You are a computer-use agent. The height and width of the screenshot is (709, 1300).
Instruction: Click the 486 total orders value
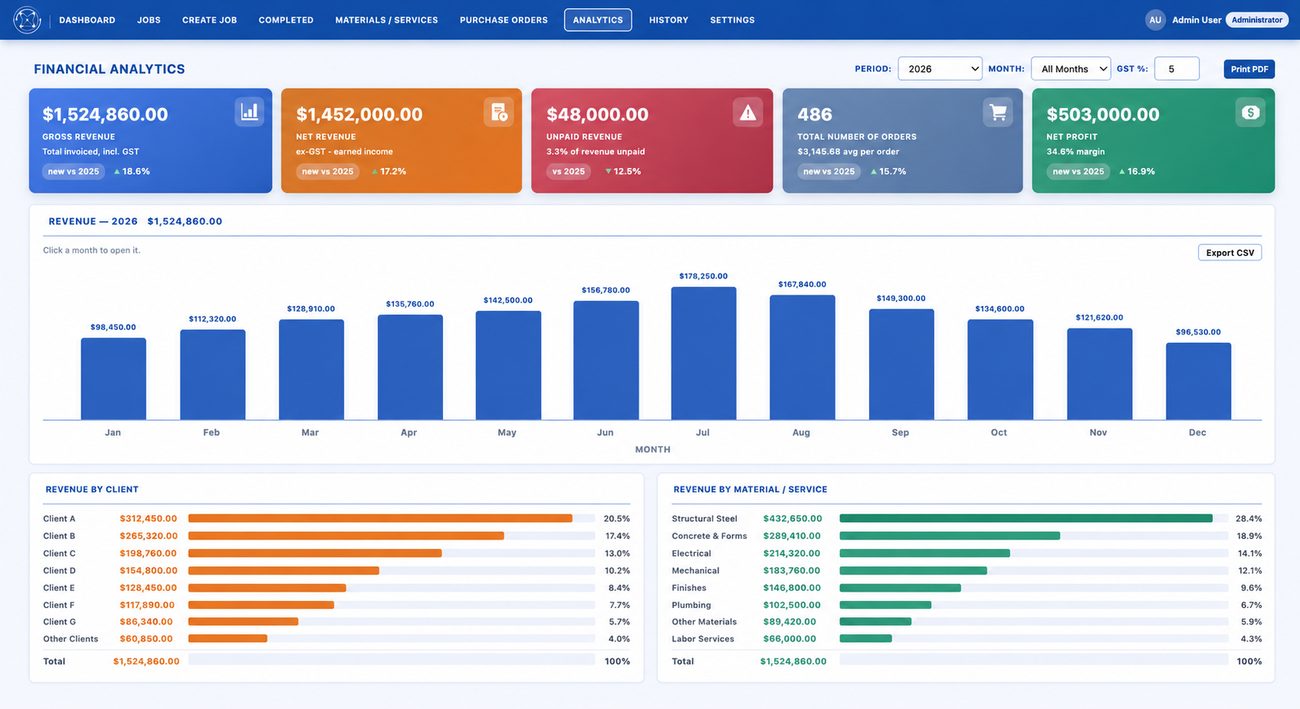click(815, 114)
